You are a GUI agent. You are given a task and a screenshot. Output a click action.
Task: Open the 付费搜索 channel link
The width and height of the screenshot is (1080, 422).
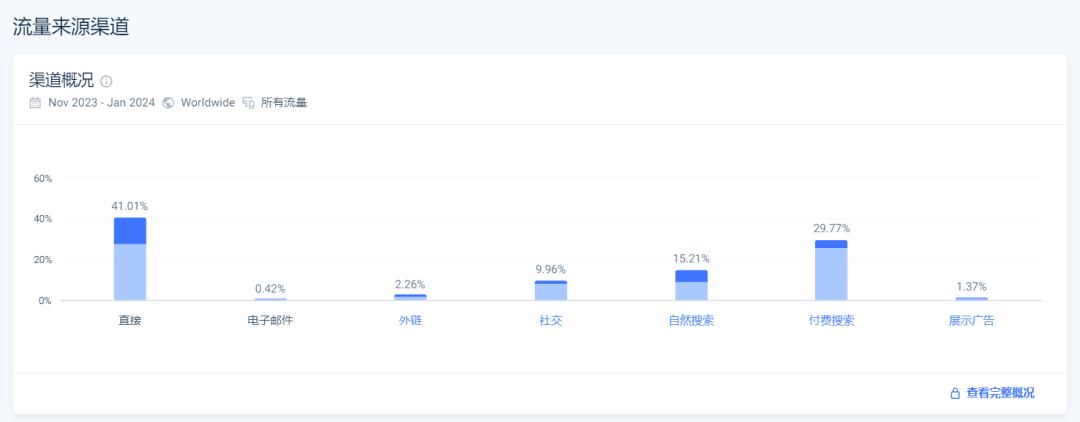tap(831, 321)
